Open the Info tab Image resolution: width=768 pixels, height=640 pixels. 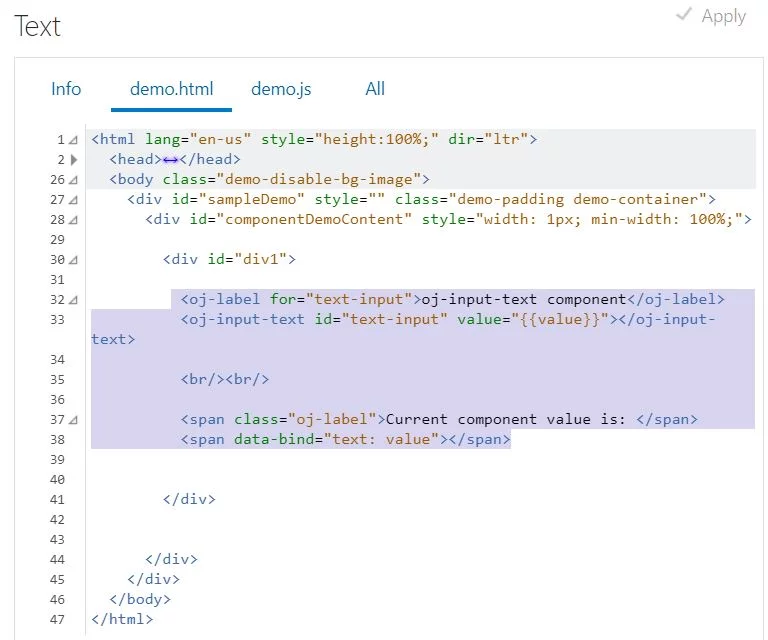click(66, 89)
